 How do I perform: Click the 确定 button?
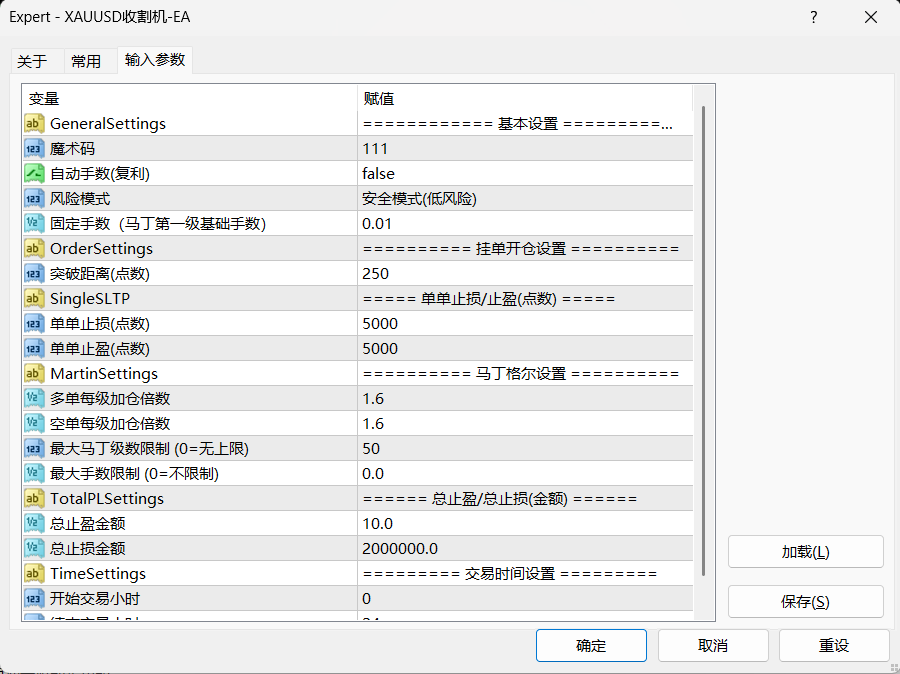pos(591,645)
